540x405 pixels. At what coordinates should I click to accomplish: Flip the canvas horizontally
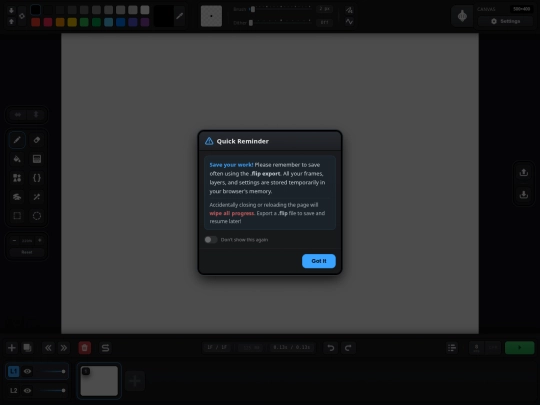tap(18, 115)
